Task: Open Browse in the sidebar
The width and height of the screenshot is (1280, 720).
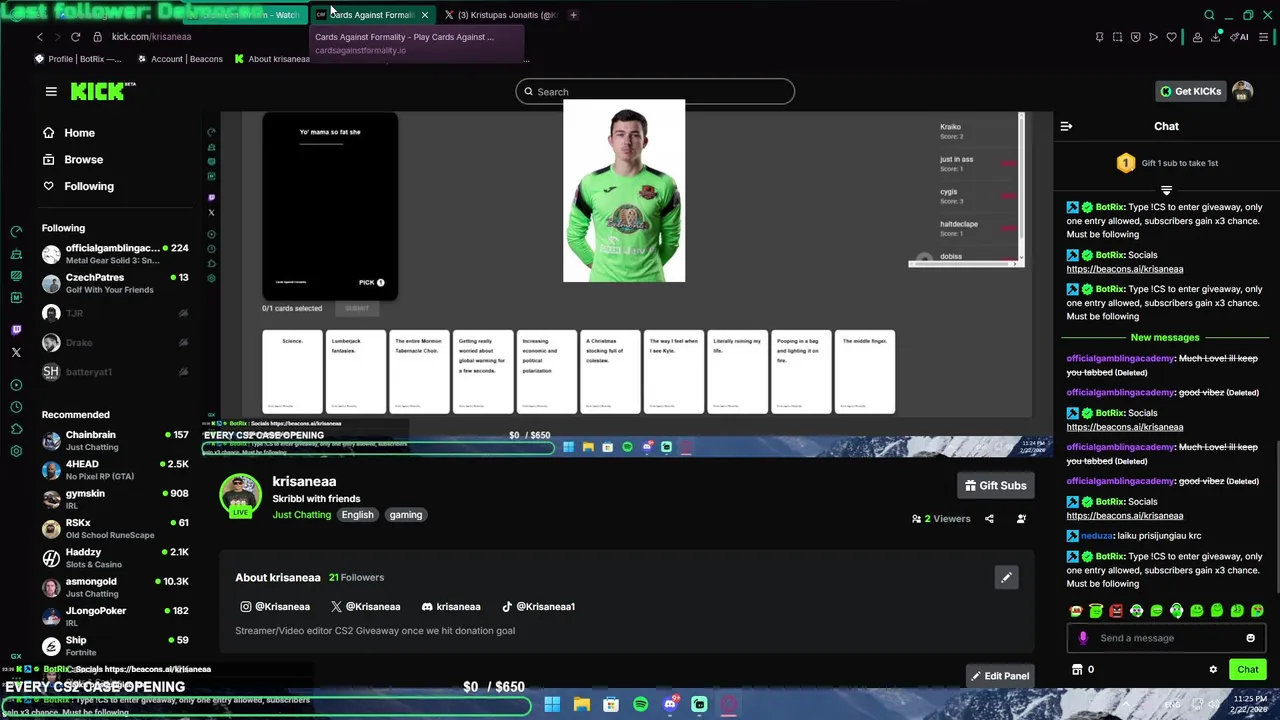Action: pyautogui.click(x=83, y=159)
